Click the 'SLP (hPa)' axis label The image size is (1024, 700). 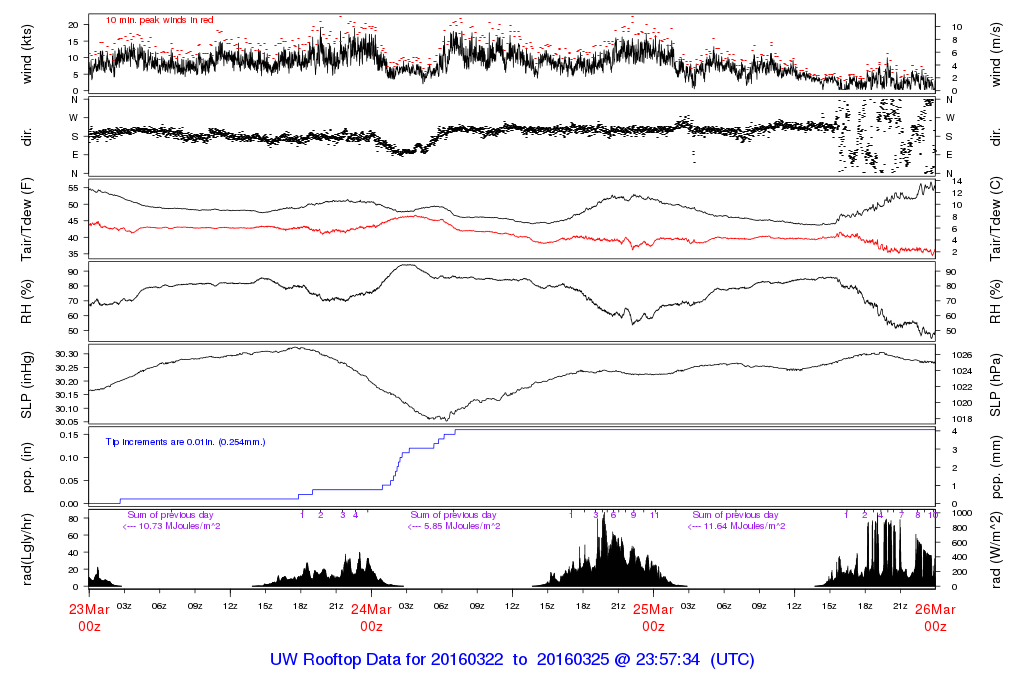pyautogui.click(x=995, y=385)
